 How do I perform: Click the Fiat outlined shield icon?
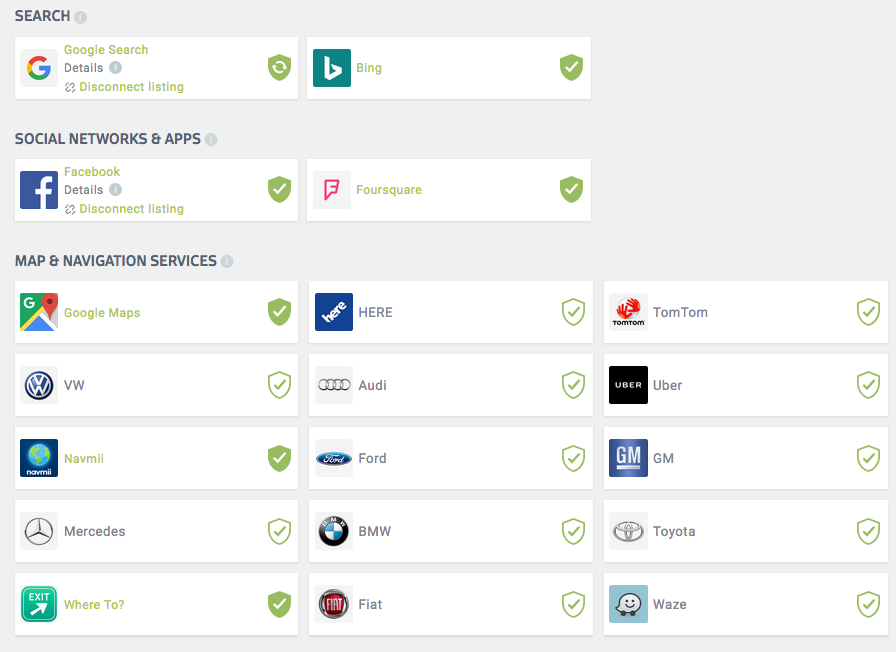[x=573, y=605]
